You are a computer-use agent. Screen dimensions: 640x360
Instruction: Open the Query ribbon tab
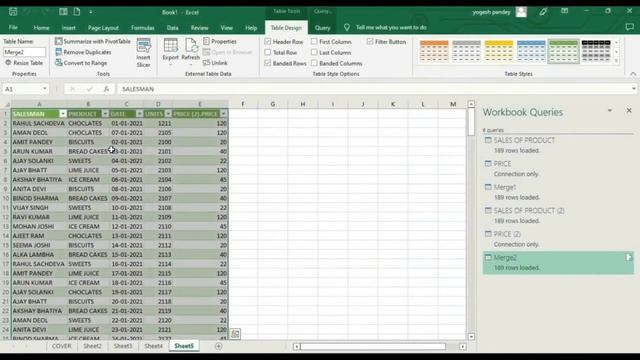tap(322, 28)
